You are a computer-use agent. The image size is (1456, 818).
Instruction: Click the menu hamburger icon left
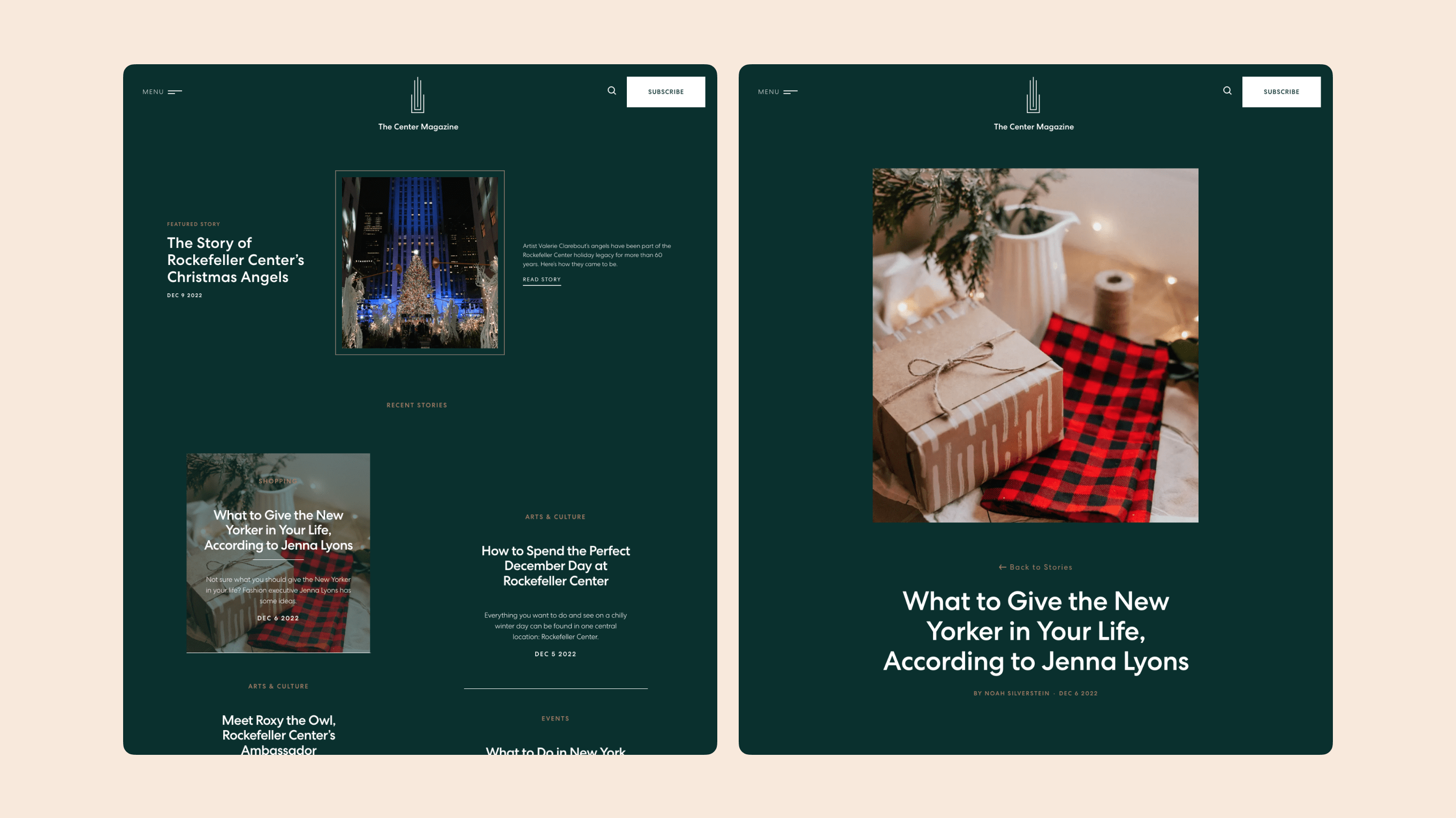(175, 91)
